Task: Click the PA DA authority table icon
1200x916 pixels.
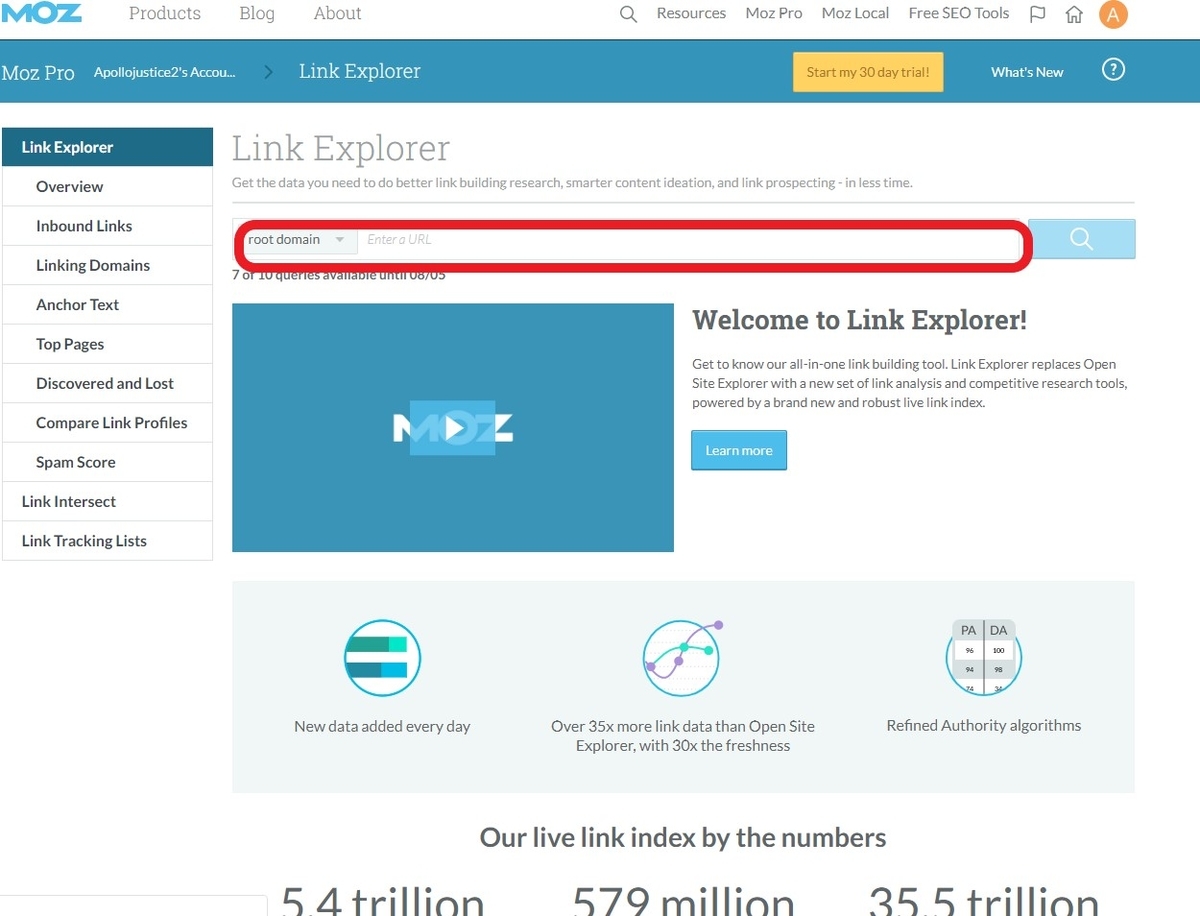Action: [x=984, y=657]
